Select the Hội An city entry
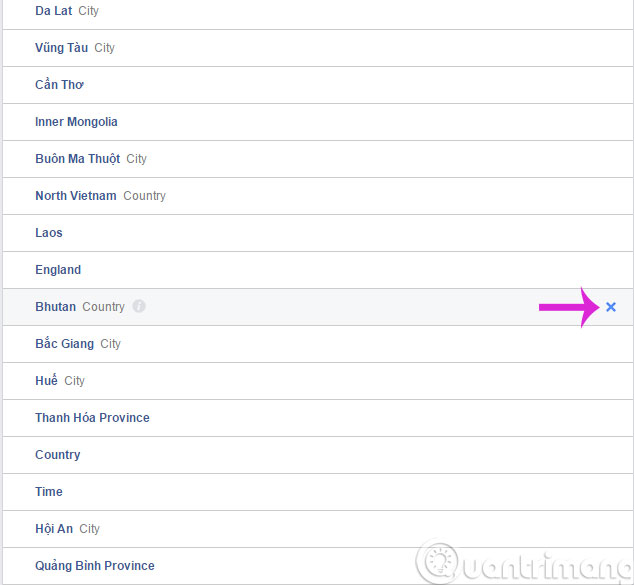Image resolution: width=634 pixels, height=585 pixels. (54, 529)
